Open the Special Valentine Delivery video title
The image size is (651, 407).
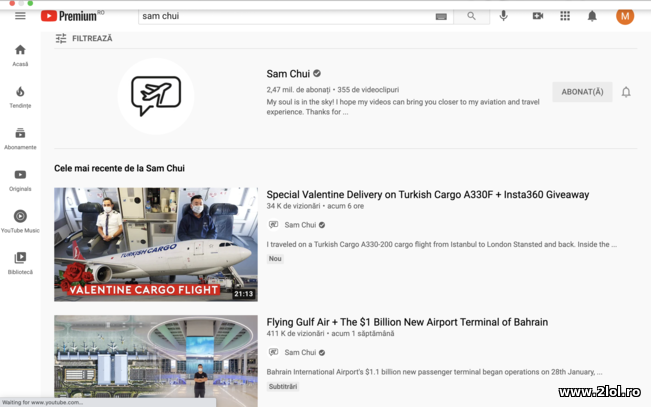click(x=427, y=195)
